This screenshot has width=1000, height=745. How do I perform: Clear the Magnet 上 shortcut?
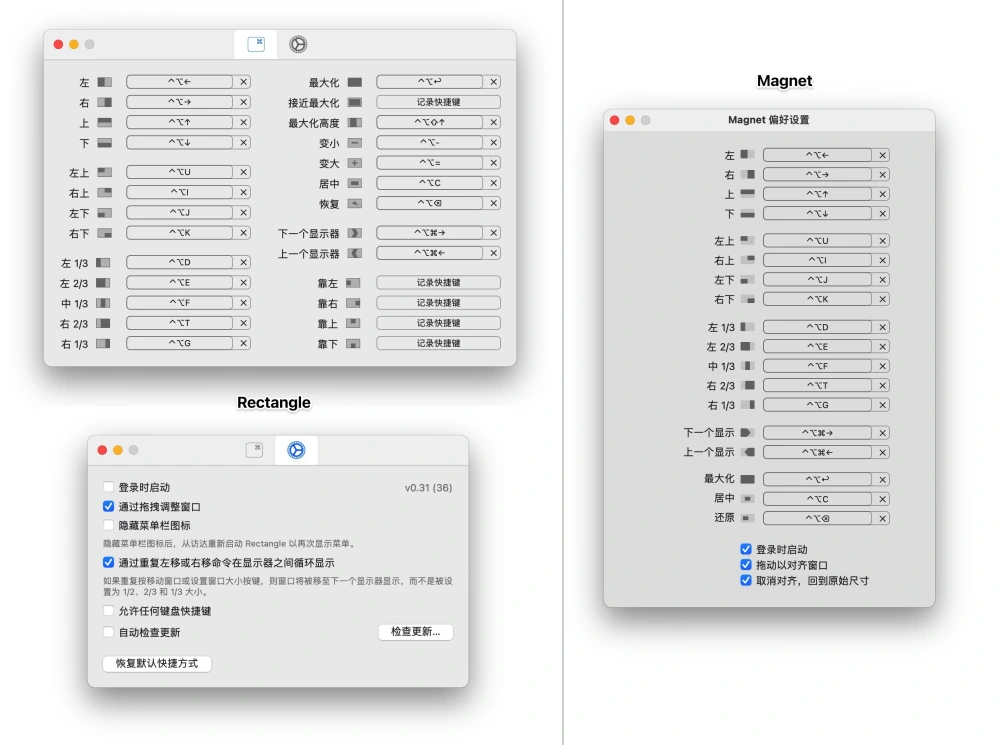[x=883, y=194]
